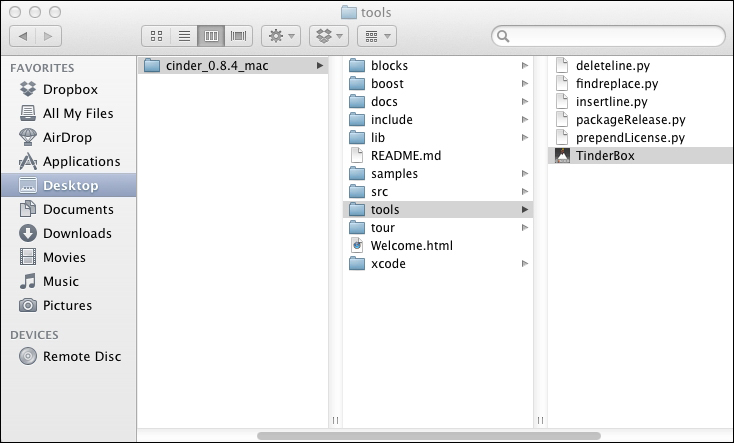
Task: Select findreplace.py file
Action: coord(640,83)
